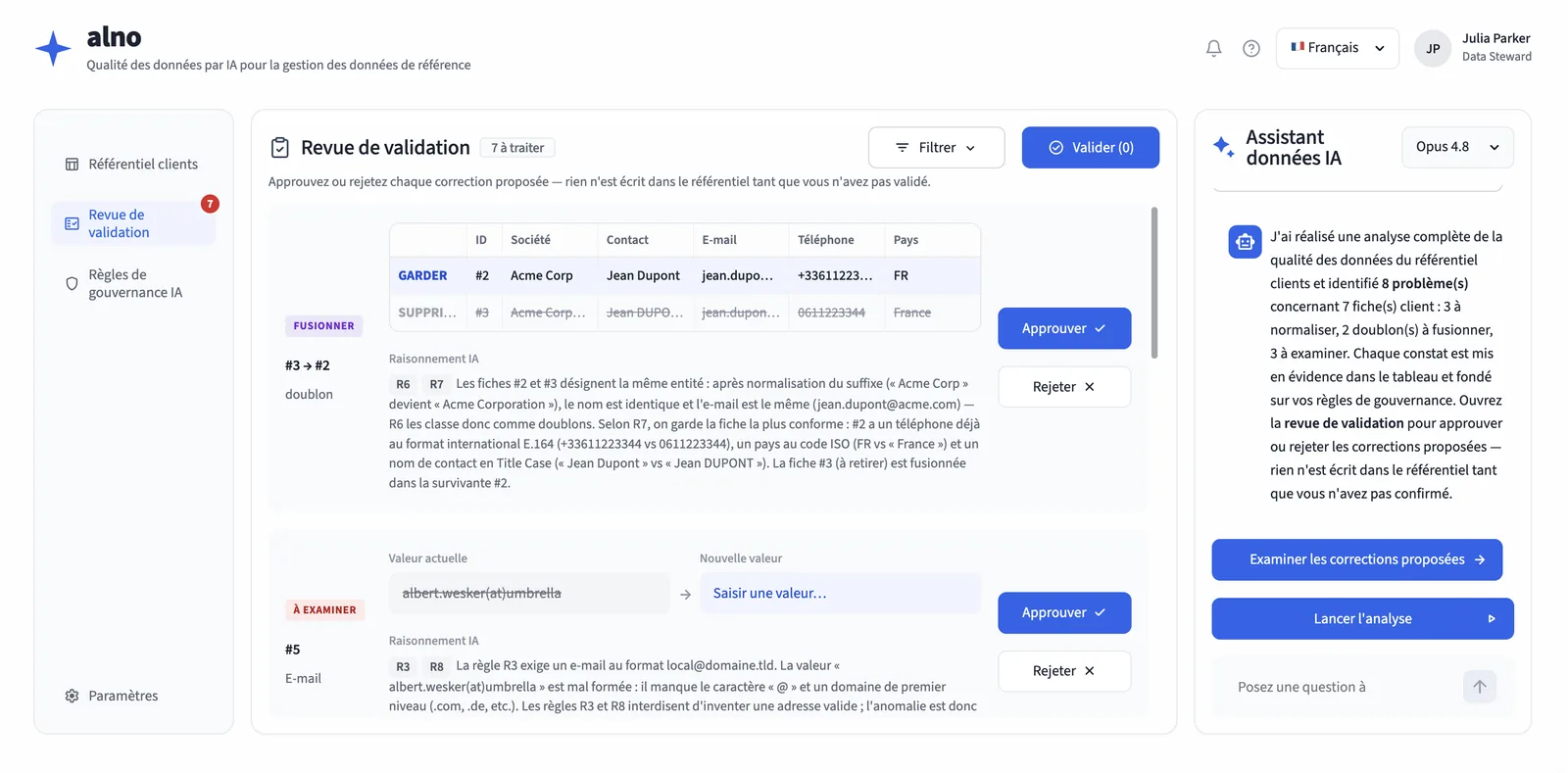Reject the #5 E-mail correction

(x=1064, y=671)
